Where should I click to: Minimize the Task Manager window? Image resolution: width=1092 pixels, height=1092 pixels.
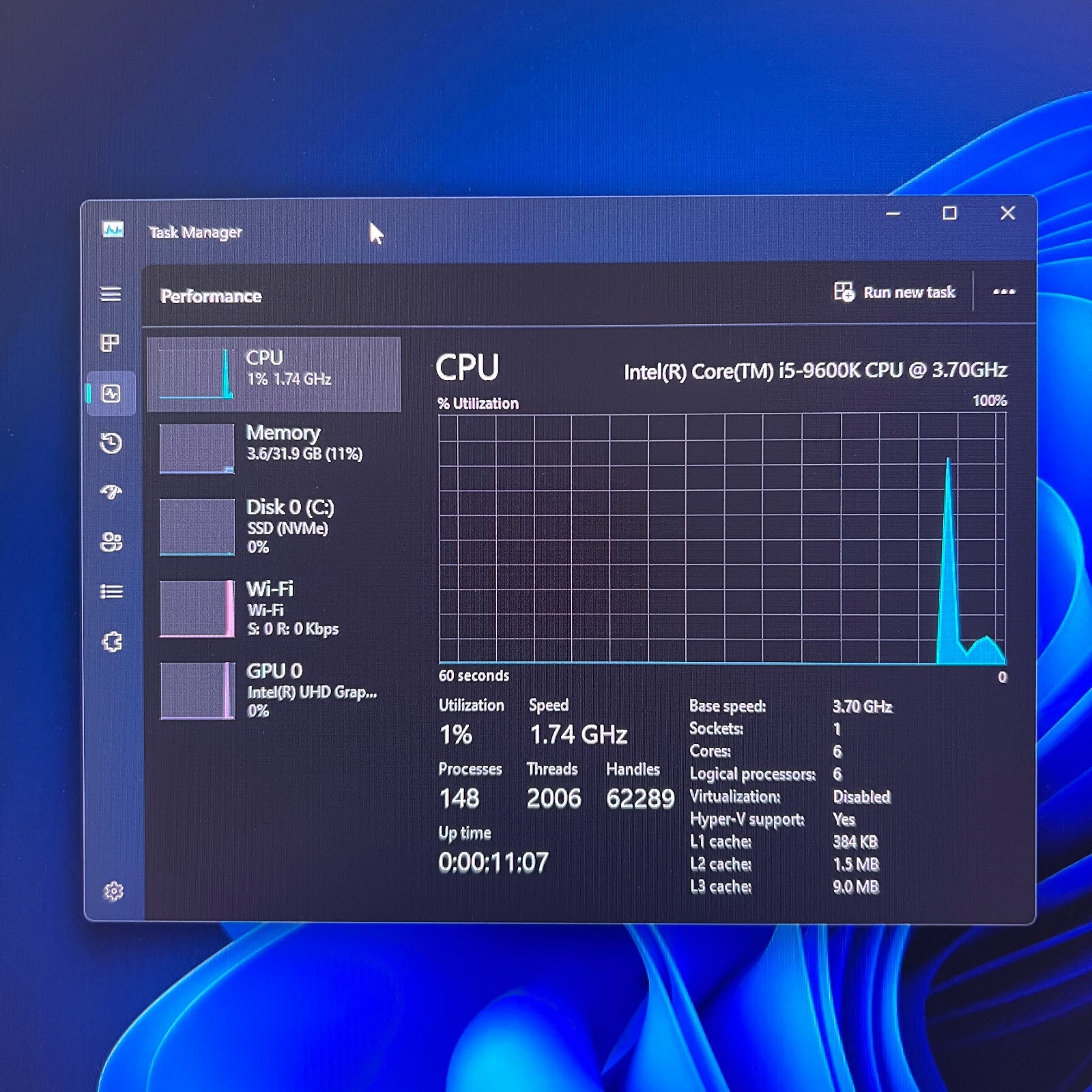point(893,214)
